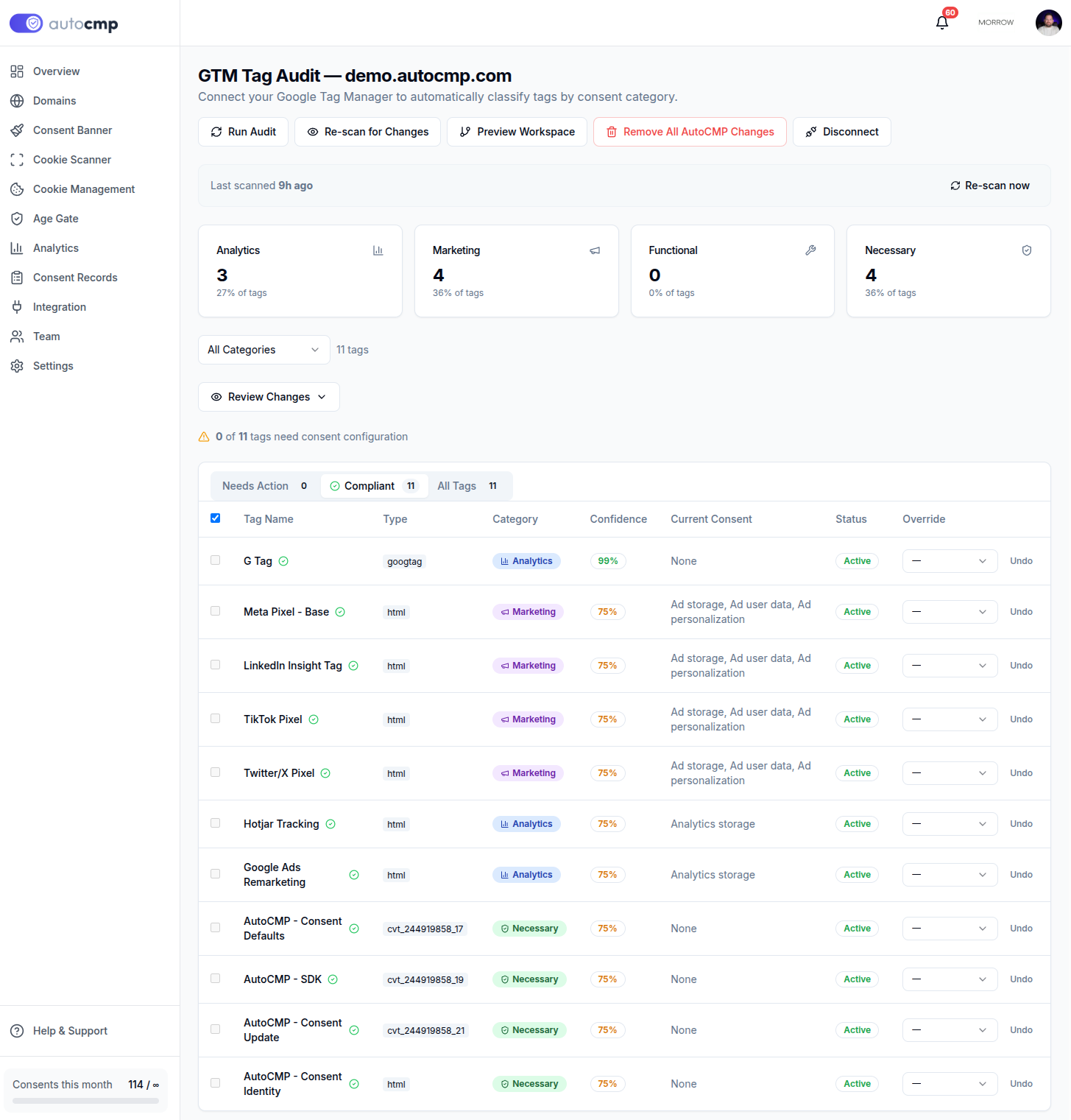The image size is (1071, 1120).
Task: Check the AutoCMP - SDK row checkbox
Action: pos(216,979)
